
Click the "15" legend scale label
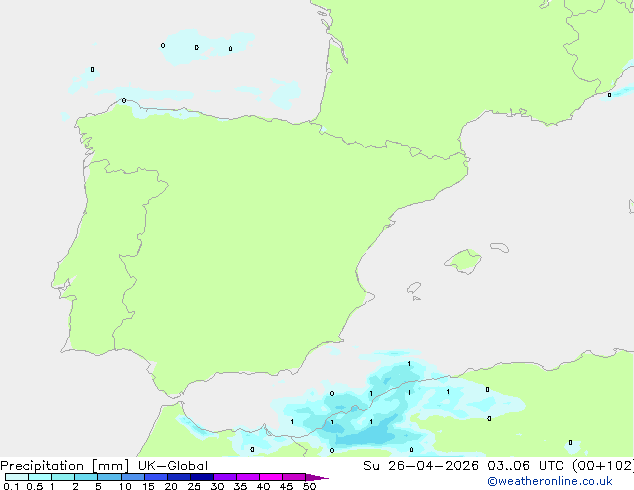(148, 486)
